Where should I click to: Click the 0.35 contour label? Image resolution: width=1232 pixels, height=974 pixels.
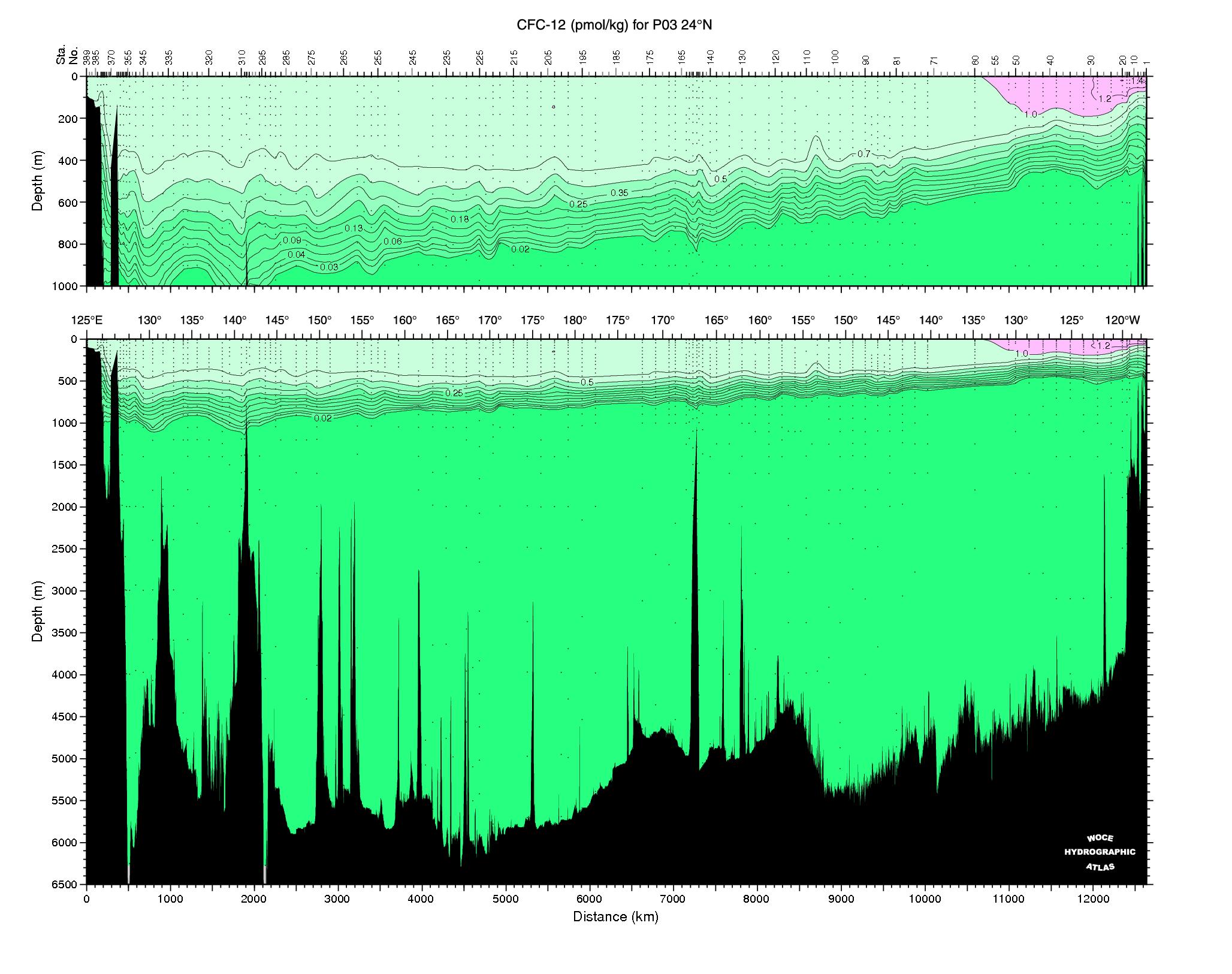pos(620,193)
